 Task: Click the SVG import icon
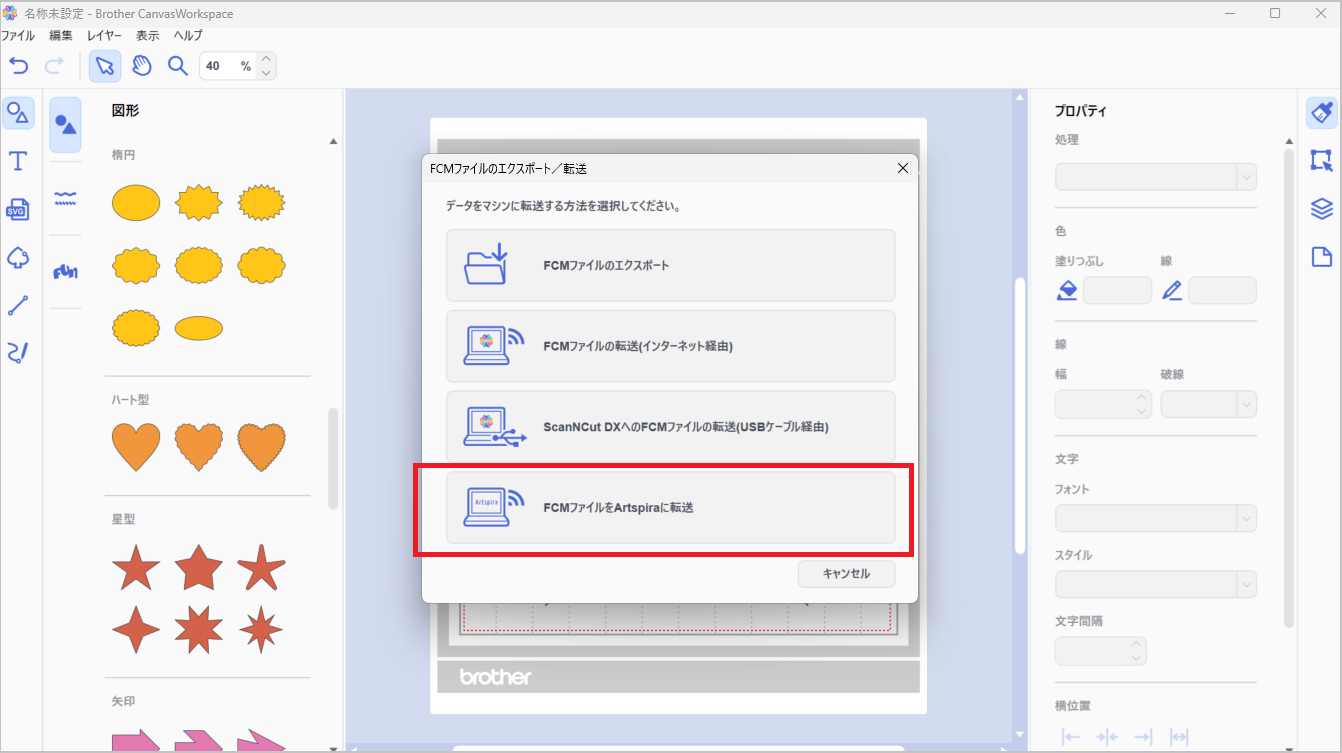(x=17, y=209)
